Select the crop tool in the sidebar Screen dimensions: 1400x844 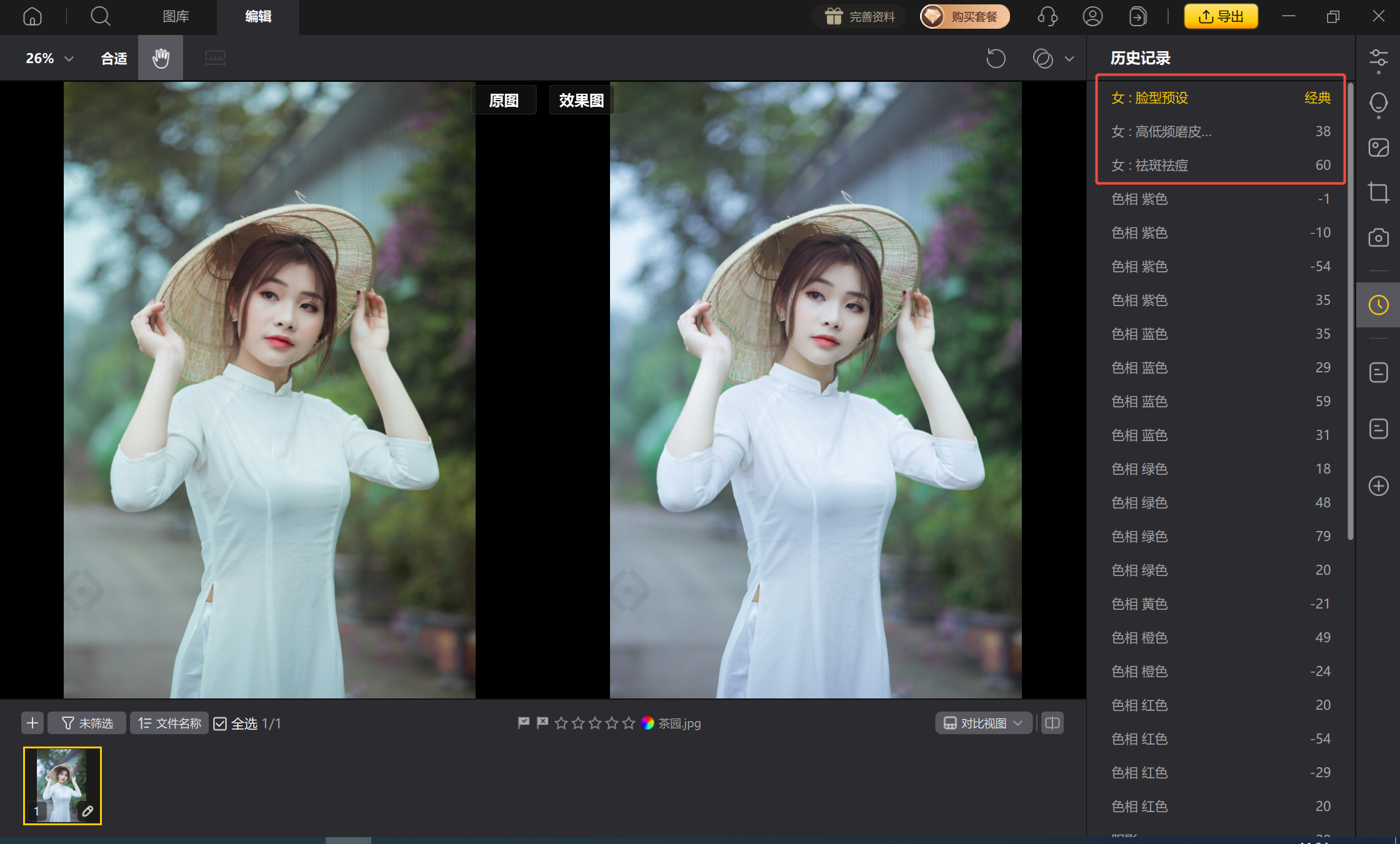point(1378,192)
